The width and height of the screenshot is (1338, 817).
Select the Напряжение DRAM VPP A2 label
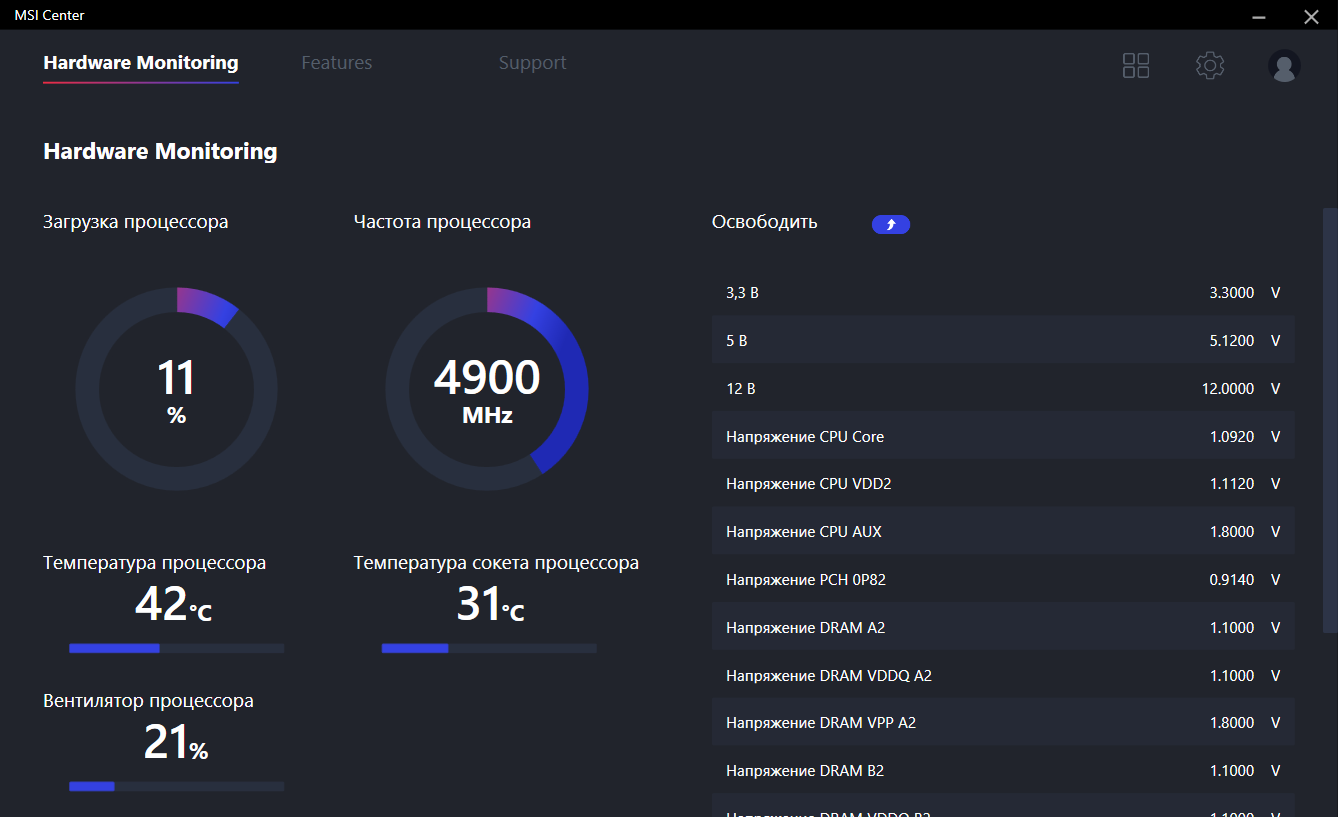[821, 723]
